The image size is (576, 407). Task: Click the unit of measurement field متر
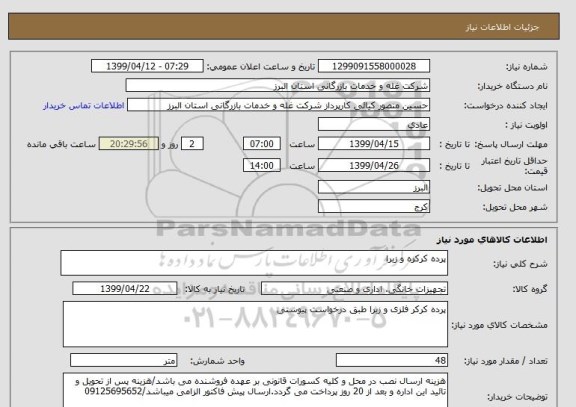pyautogui.click(x=123, y=360)
